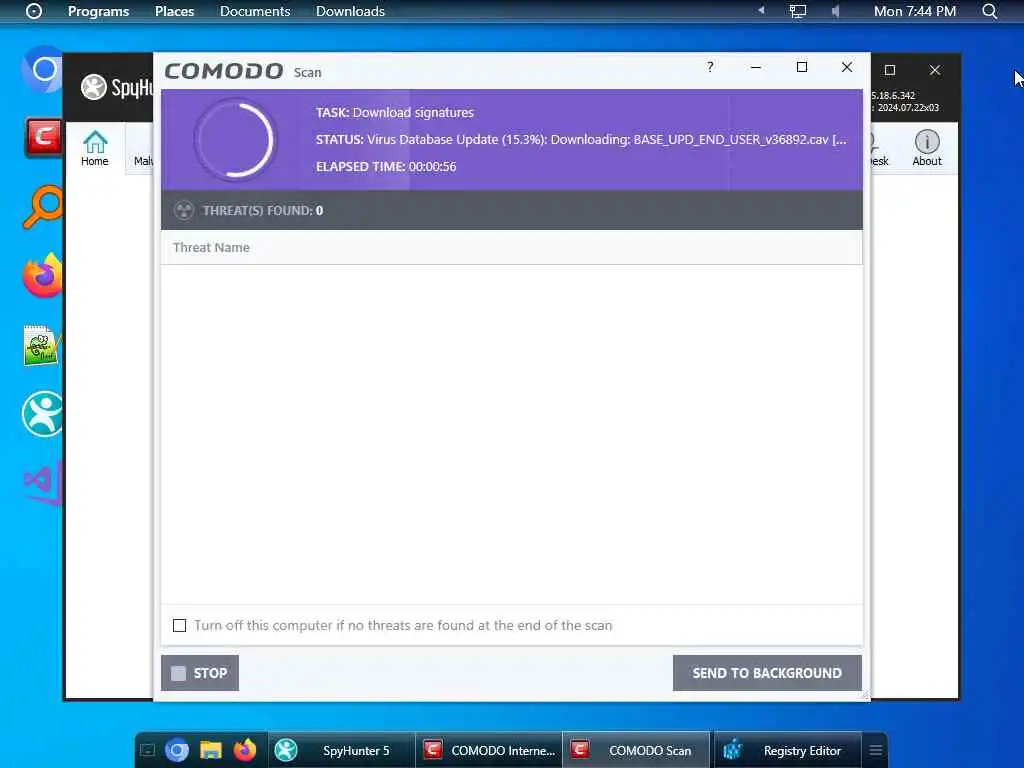
Task: Switch to SpyHunter 5 taskbar item
Action: pos(341,750)
